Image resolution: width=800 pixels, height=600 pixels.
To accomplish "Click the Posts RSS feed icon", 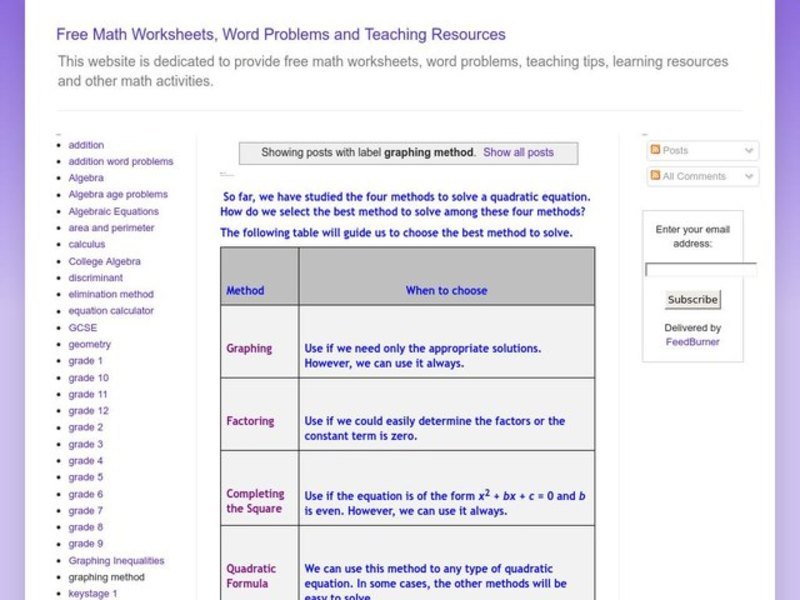I will pyautogui.click(x=656, y=150).
